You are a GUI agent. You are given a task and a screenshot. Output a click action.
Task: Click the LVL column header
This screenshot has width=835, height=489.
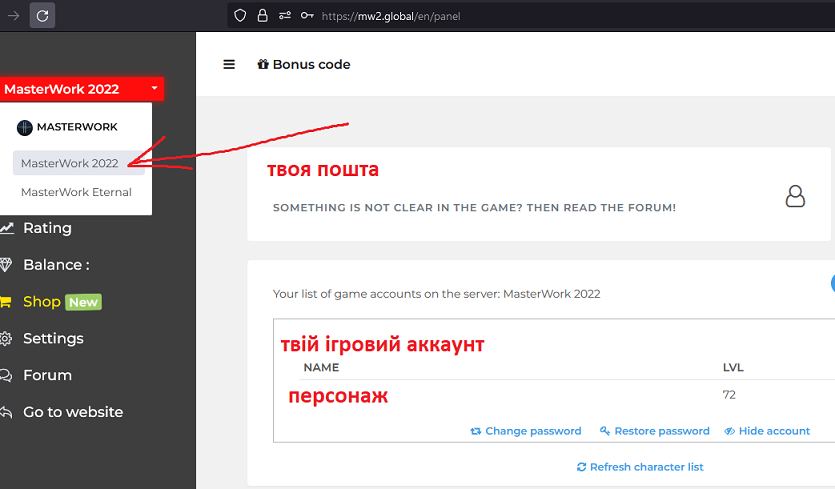(x=733, y=368)
